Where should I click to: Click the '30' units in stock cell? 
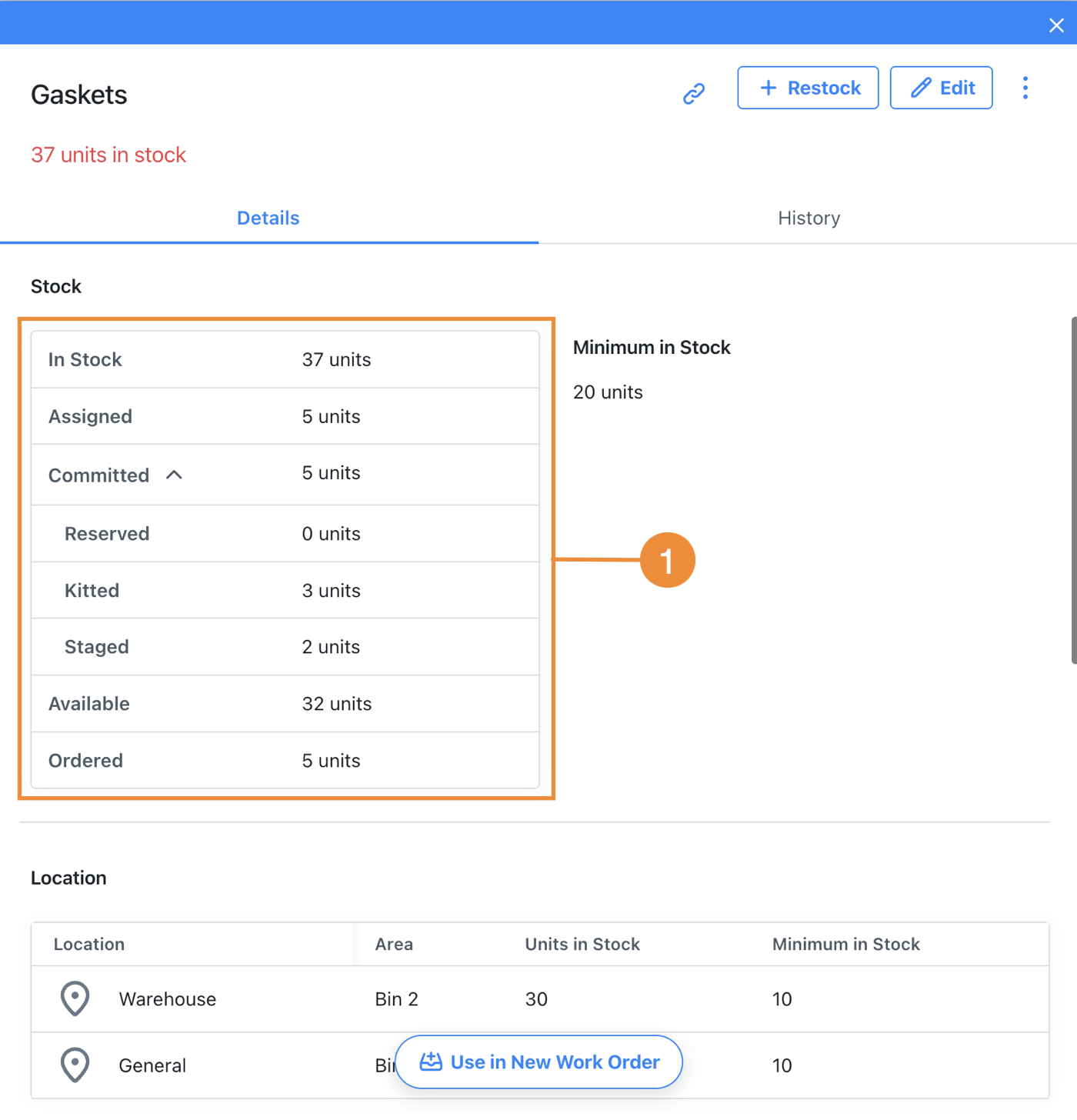pos(536,999)
